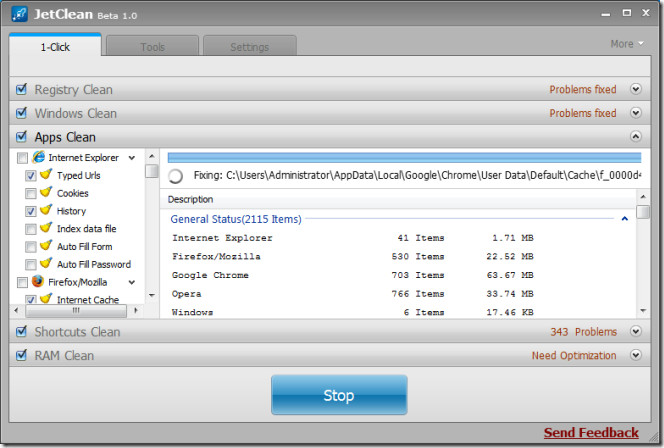The height and width of the screenshot is (448, 664).
Task: Click the Description column header
Action: click(x=398, y=199)
